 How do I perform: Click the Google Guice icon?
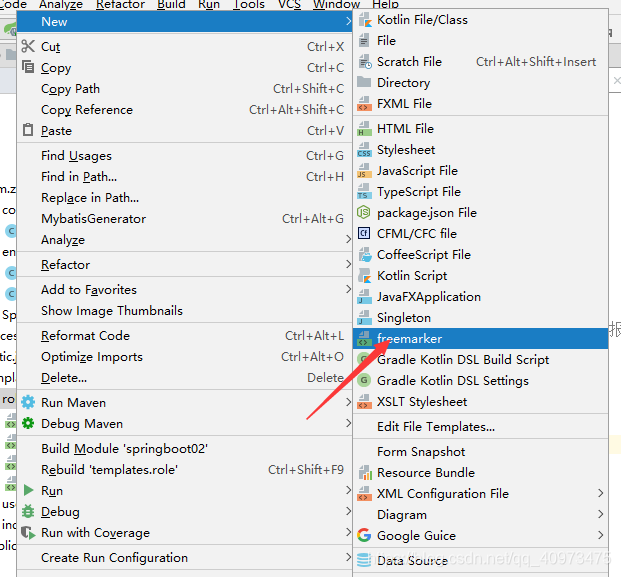[364, 535]
